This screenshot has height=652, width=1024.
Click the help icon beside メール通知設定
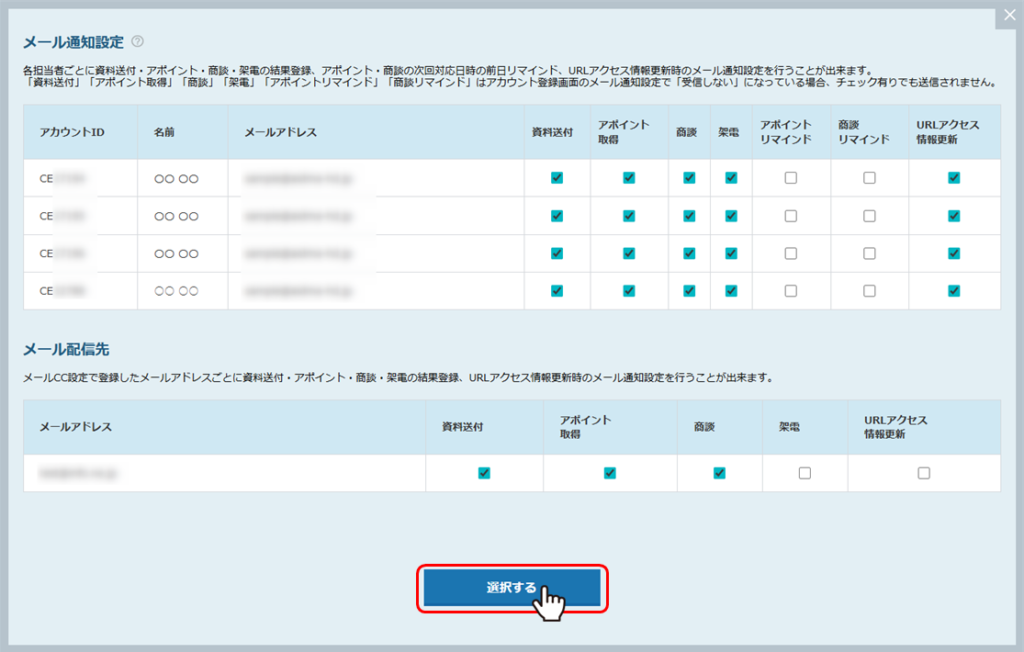click(x=137, y=42)
